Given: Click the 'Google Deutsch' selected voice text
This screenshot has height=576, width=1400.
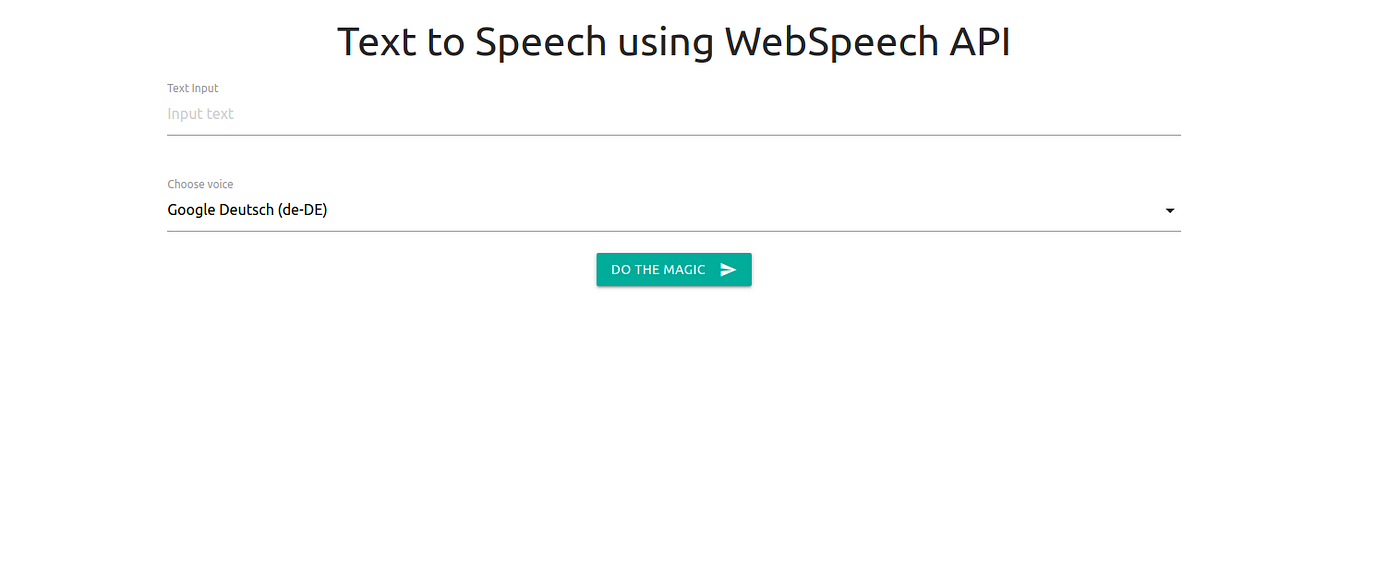Looking at the screenshot, I should [x=222, y=210].
